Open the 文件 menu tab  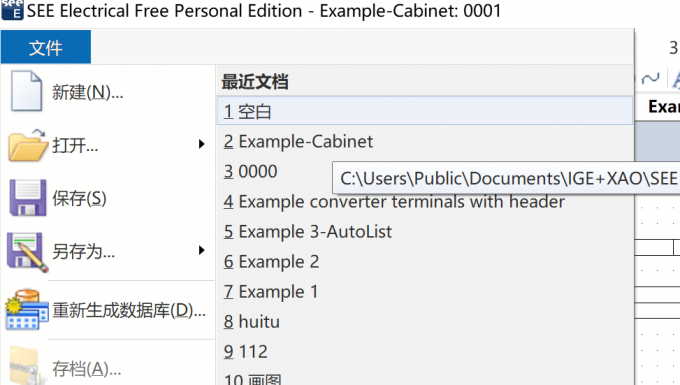[x=46, y=47]
